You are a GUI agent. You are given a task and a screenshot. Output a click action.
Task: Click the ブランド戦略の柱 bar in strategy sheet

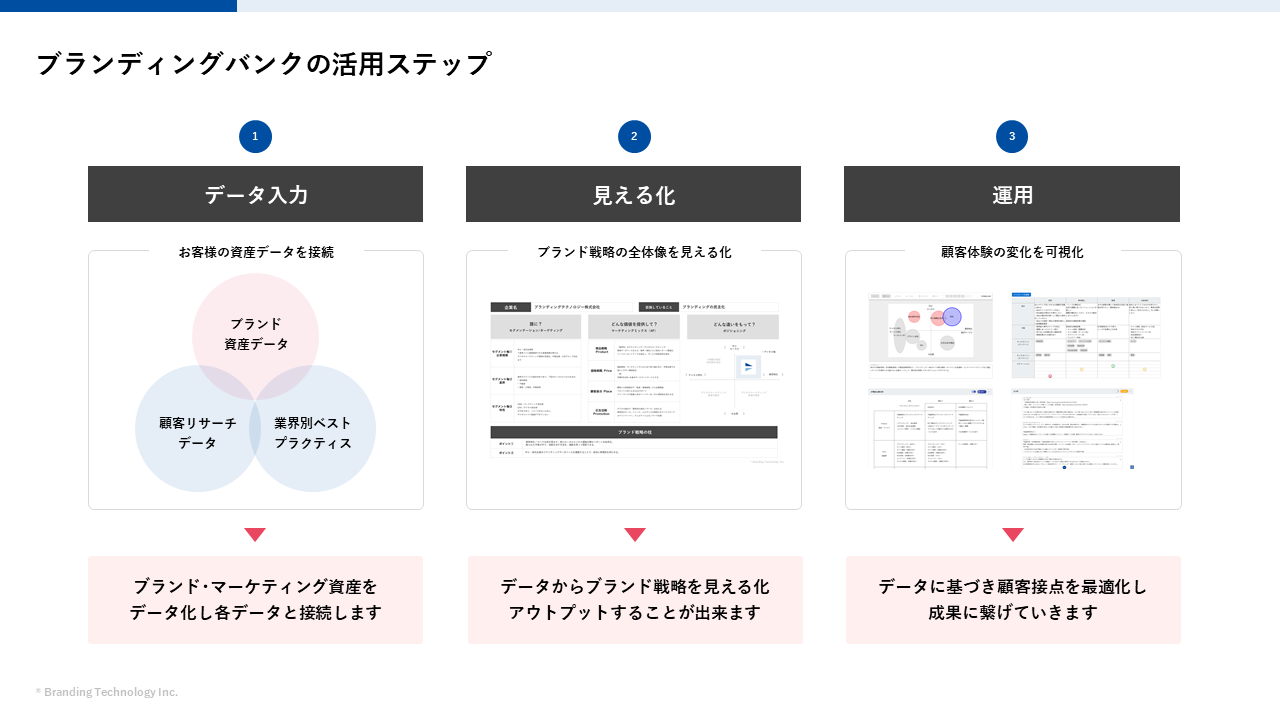(634, 432)
